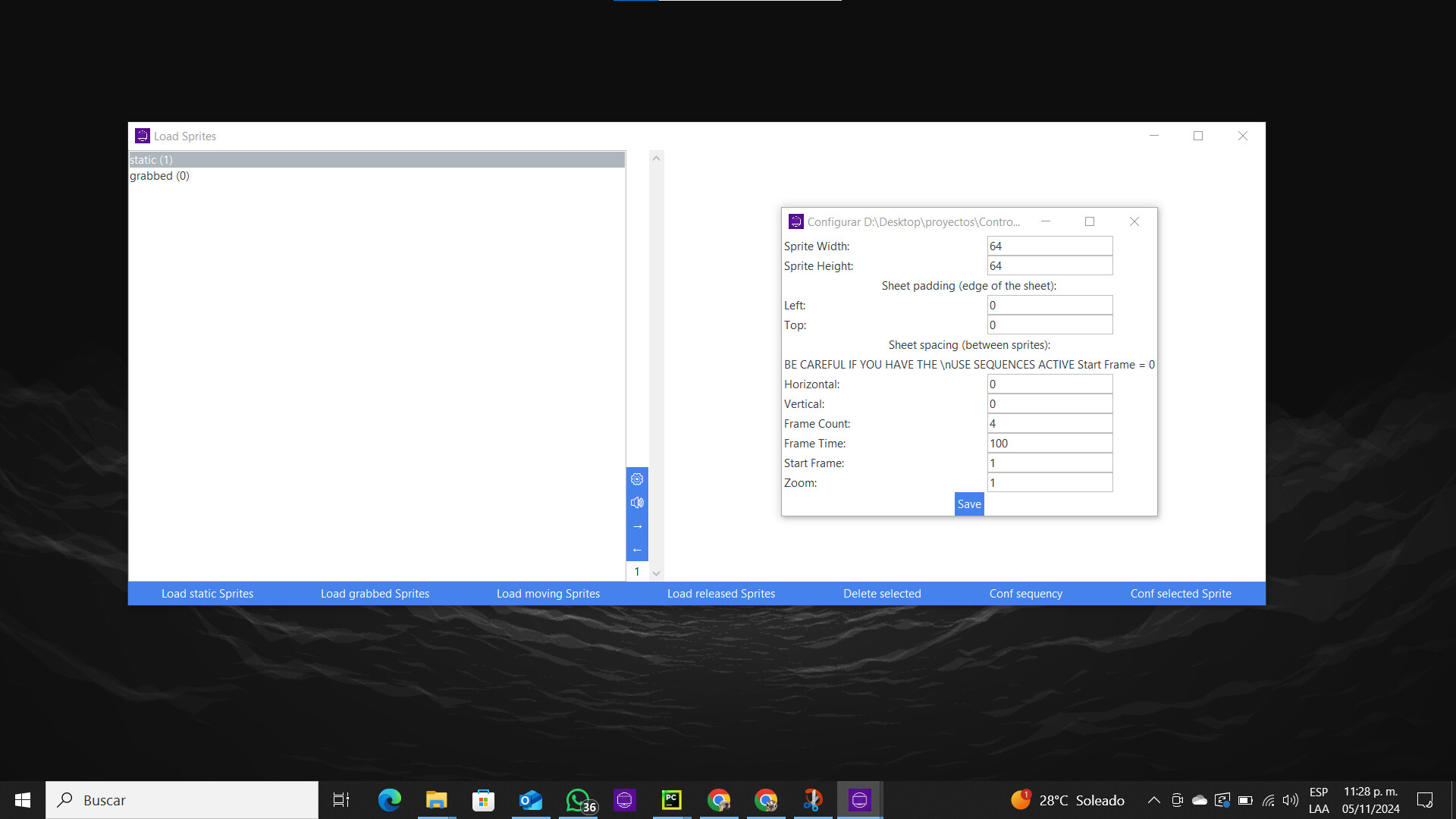
Task: Select the "grabbed (0)" sprite group
Action: [303, 175]
